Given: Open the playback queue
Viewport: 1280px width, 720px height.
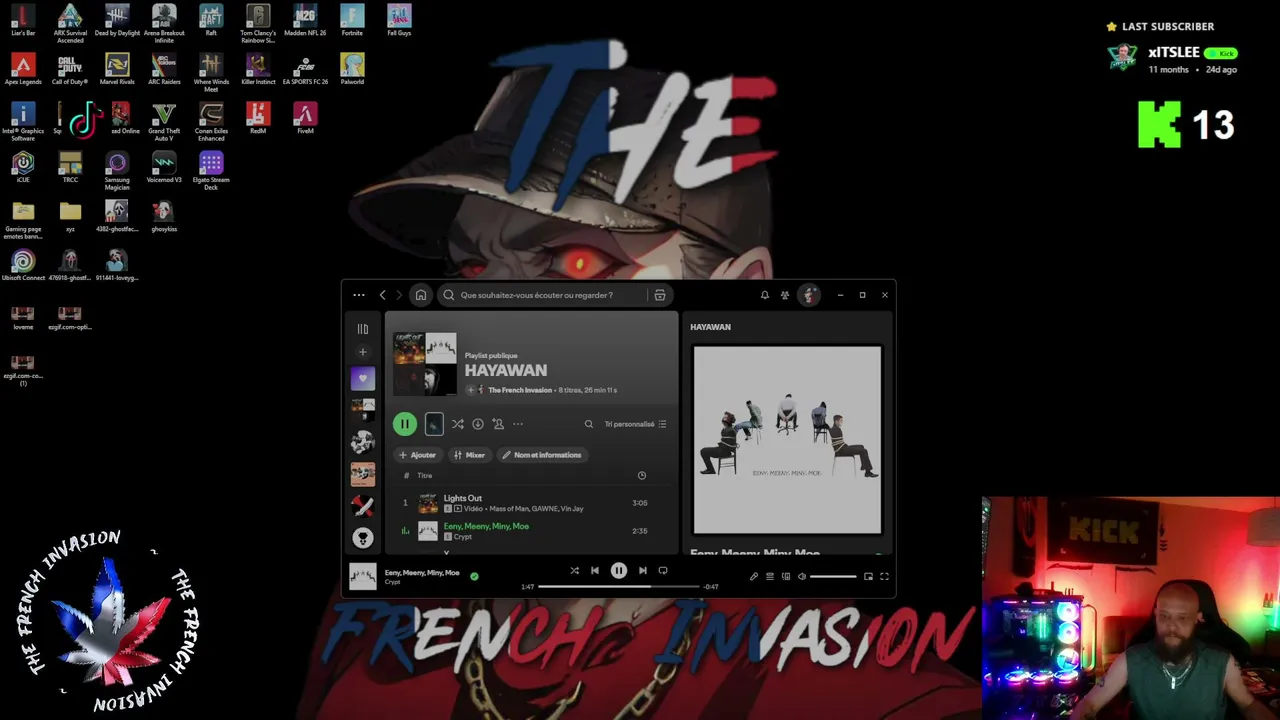Looking at the screenshot, I should (x=770, y=576).
